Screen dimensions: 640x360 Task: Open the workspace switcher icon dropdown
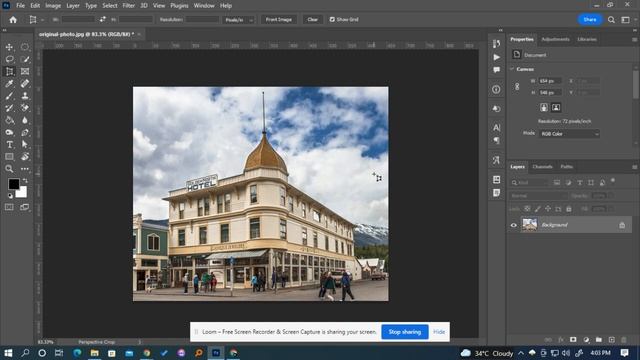click(x=625, y=20)
